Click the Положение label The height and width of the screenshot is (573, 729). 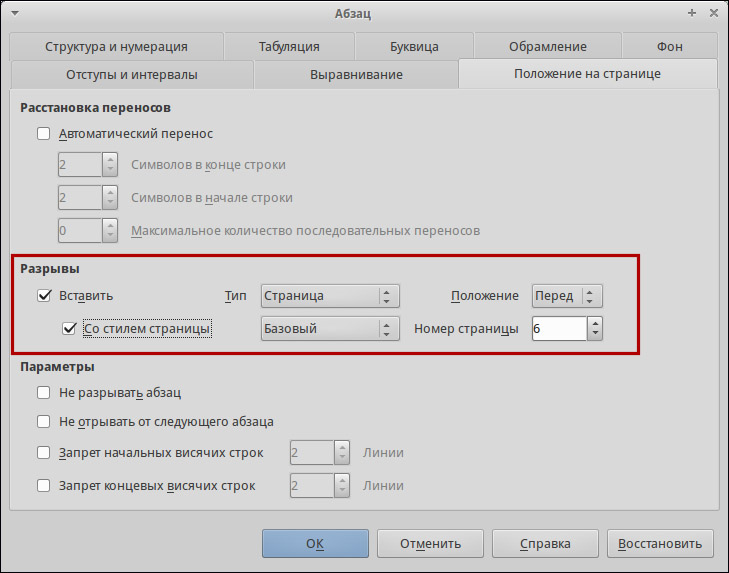pos(485,296)
